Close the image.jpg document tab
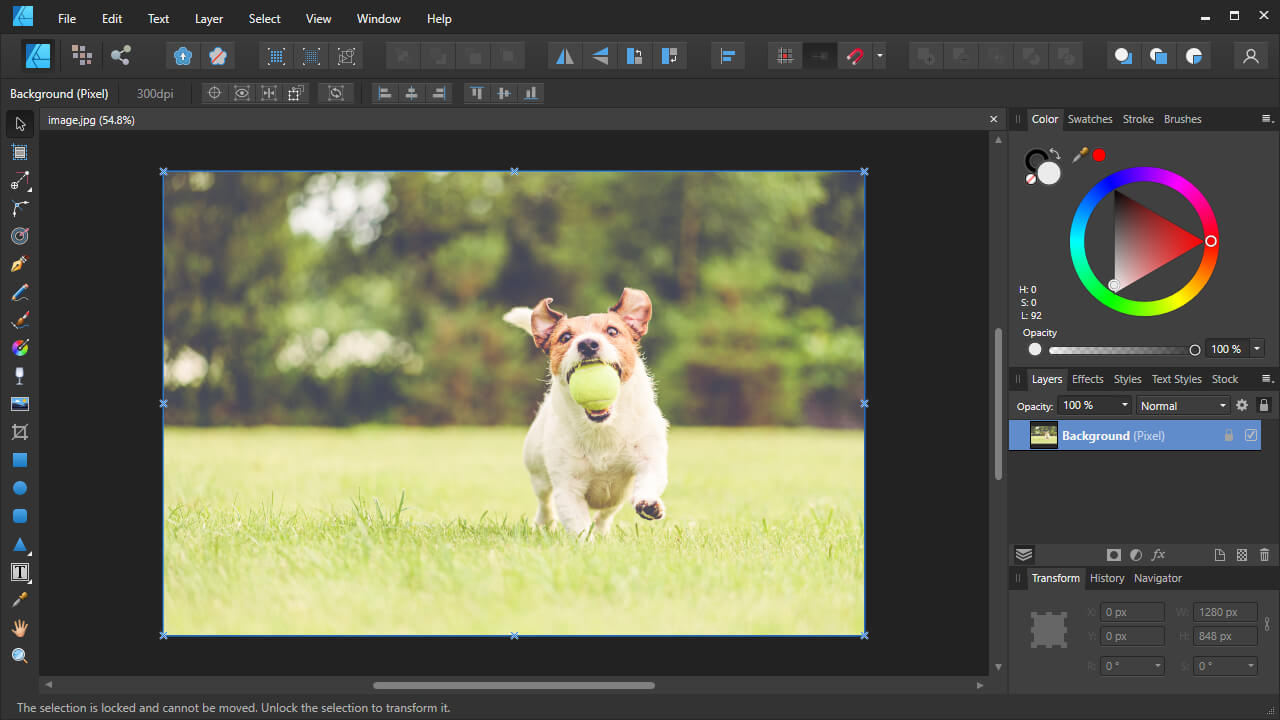 993,119
